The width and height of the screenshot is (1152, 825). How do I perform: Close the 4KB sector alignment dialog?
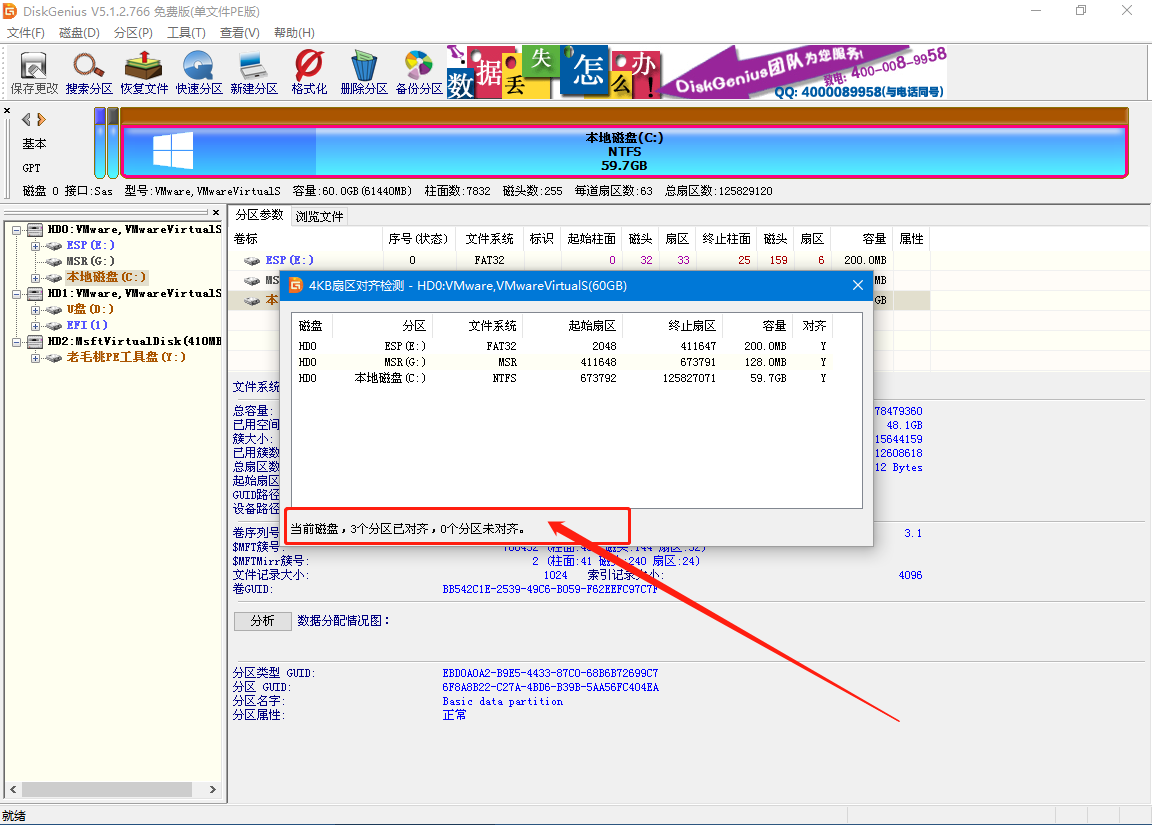tap(857, 285)
